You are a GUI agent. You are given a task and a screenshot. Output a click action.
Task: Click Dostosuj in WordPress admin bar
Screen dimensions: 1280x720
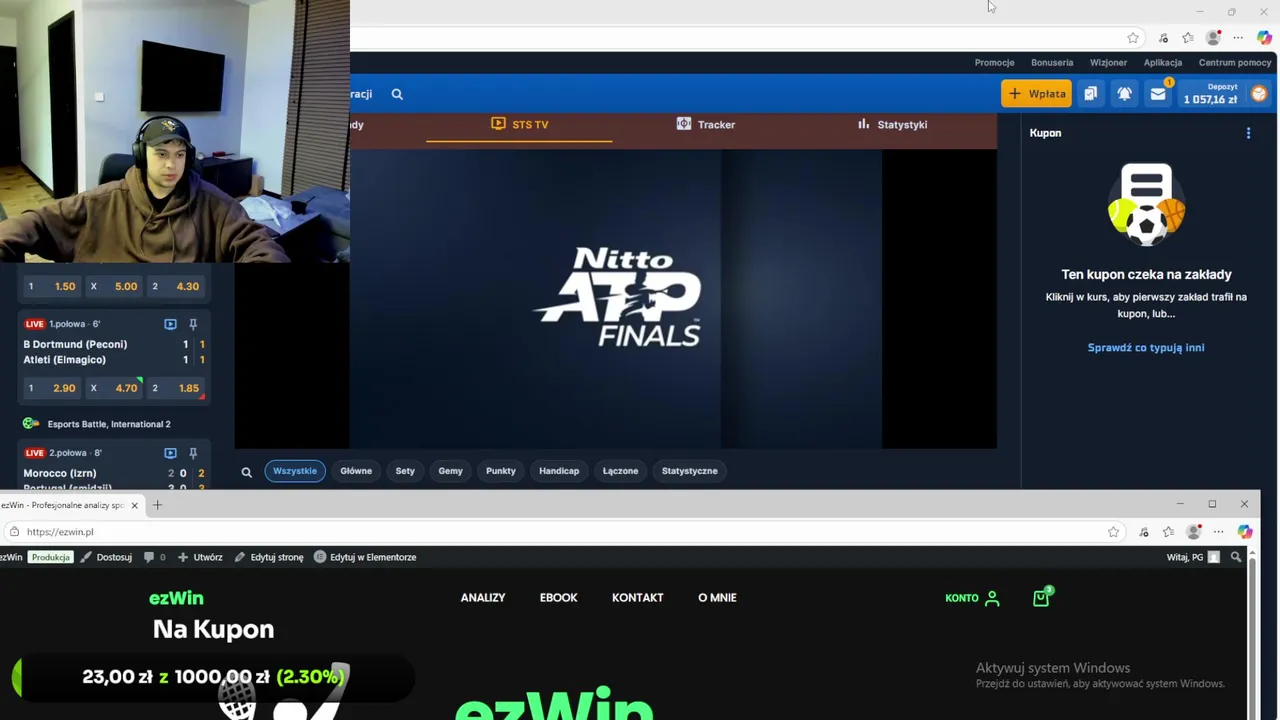tap(107, 557)
